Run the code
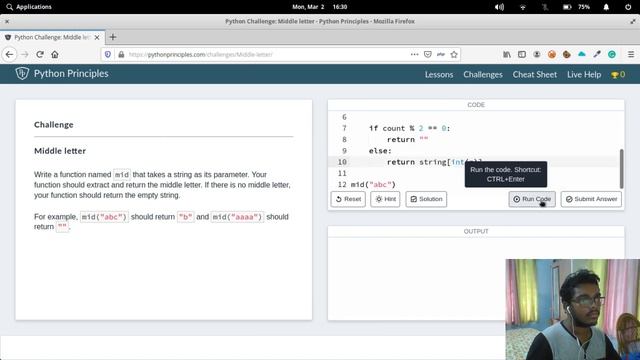640x360 pixels. point(532,199)
